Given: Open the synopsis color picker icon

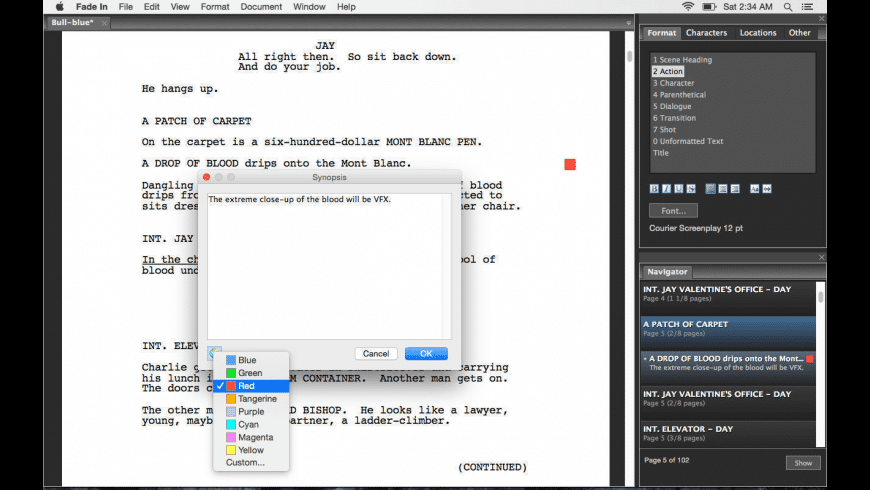Looking at the screenshot, I should [x=215, y=351].
